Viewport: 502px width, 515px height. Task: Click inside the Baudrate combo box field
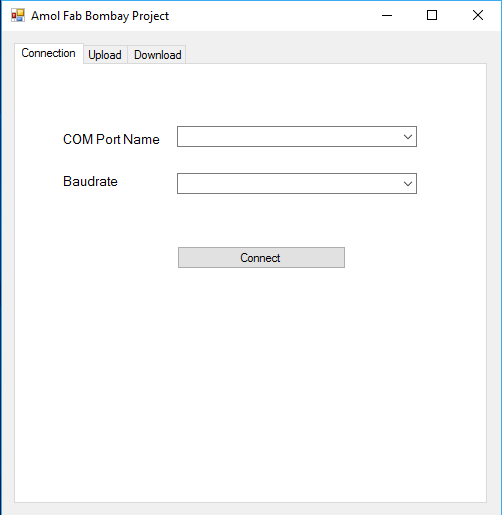pos(297,184)
